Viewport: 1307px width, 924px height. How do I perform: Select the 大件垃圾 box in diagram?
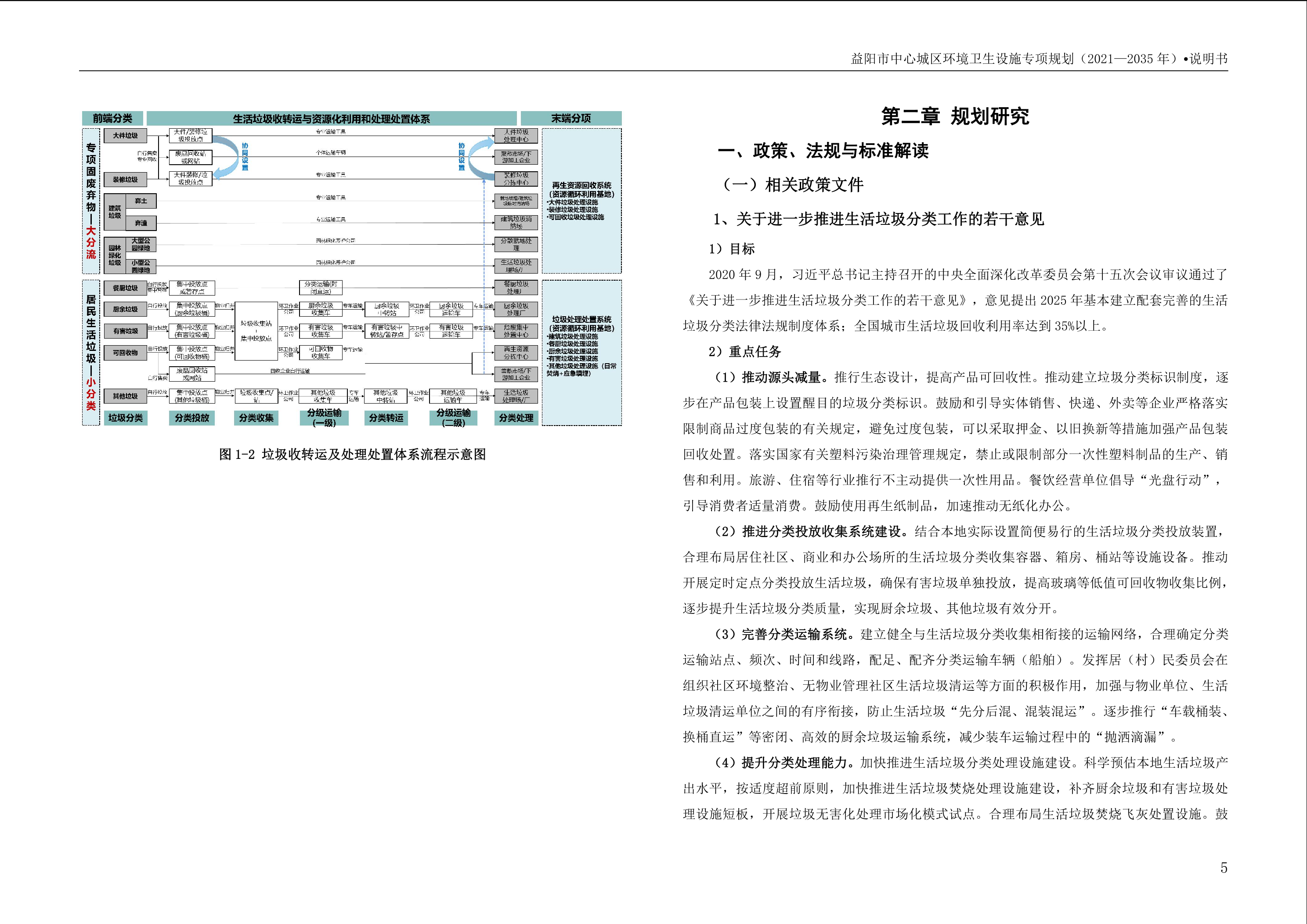point(125,136)
